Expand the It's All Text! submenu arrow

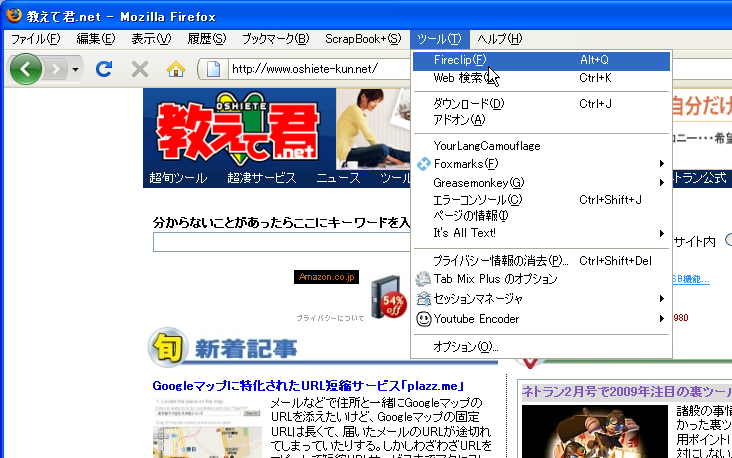click(x=662, y=233)
